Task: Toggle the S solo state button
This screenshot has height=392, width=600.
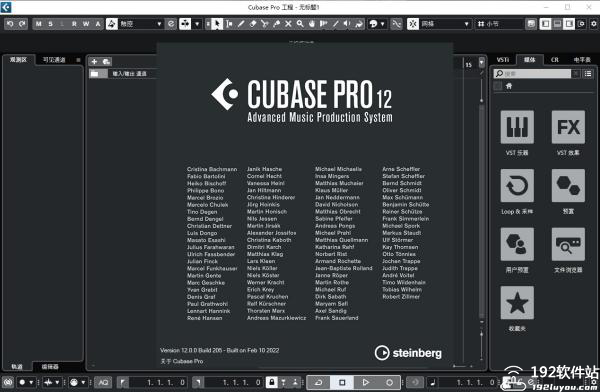Action: point(51,24)
